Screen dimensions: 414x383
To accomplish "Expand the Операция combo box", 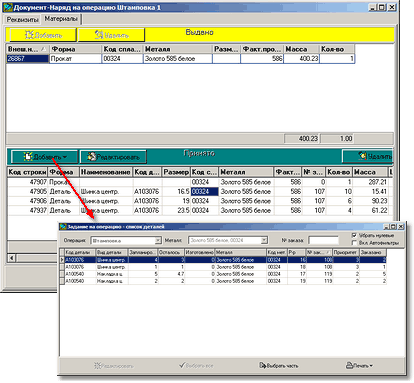I will pos(158,240).
